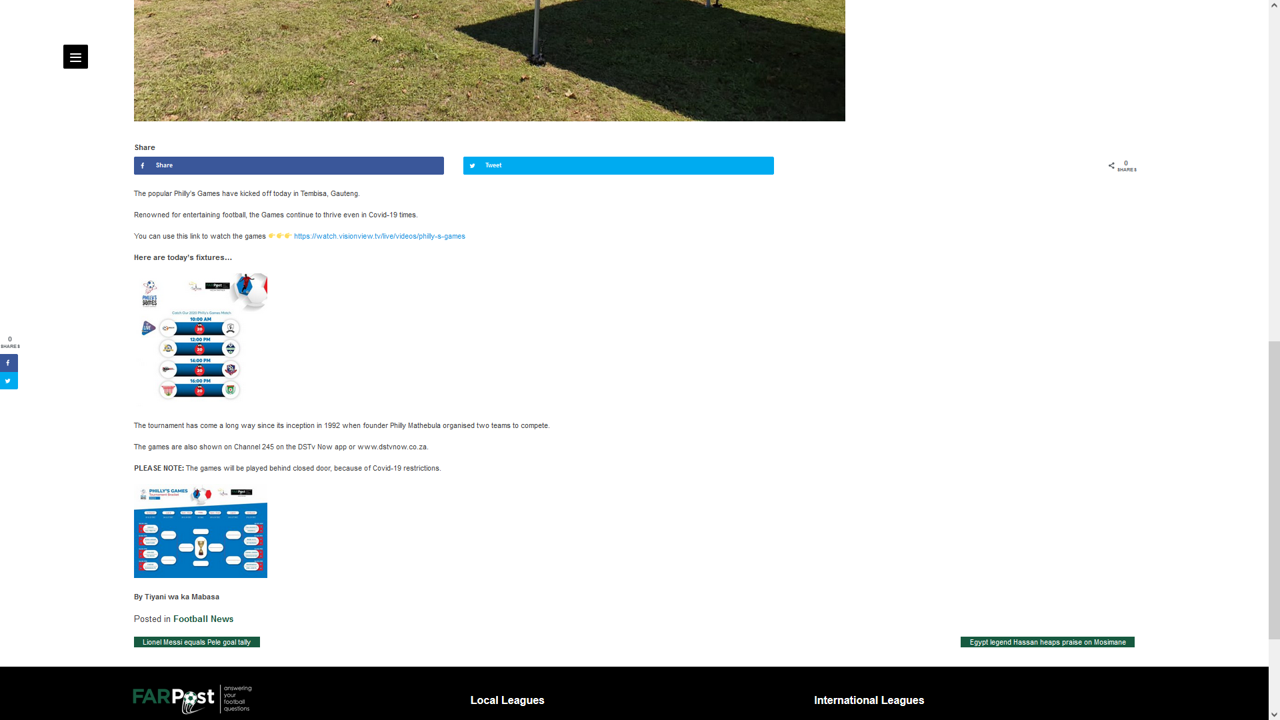Viewport: 1280px width, 720px height.
Task: Click the share count icon on right
Action: pos(1111,166)
